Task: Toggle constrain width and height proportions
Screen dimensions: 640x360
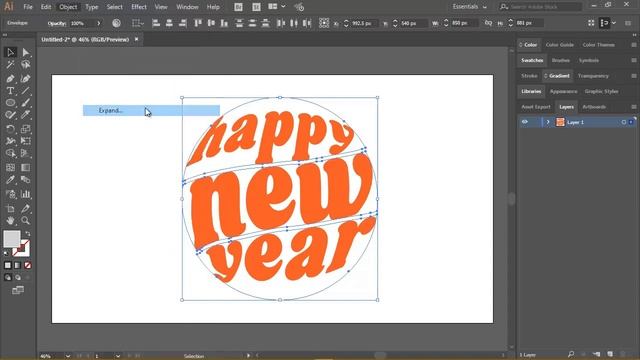Action: coord(488,23)
